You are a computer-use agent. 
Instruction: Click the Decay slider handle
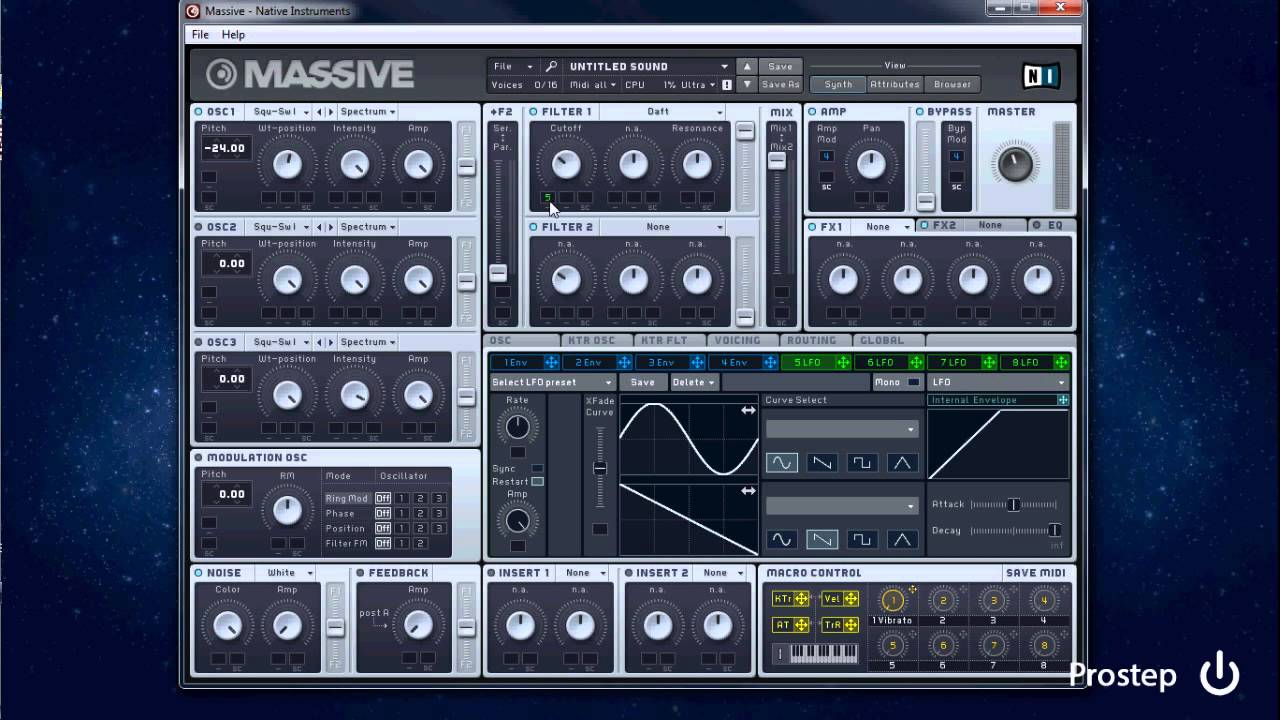[1053, 530]
